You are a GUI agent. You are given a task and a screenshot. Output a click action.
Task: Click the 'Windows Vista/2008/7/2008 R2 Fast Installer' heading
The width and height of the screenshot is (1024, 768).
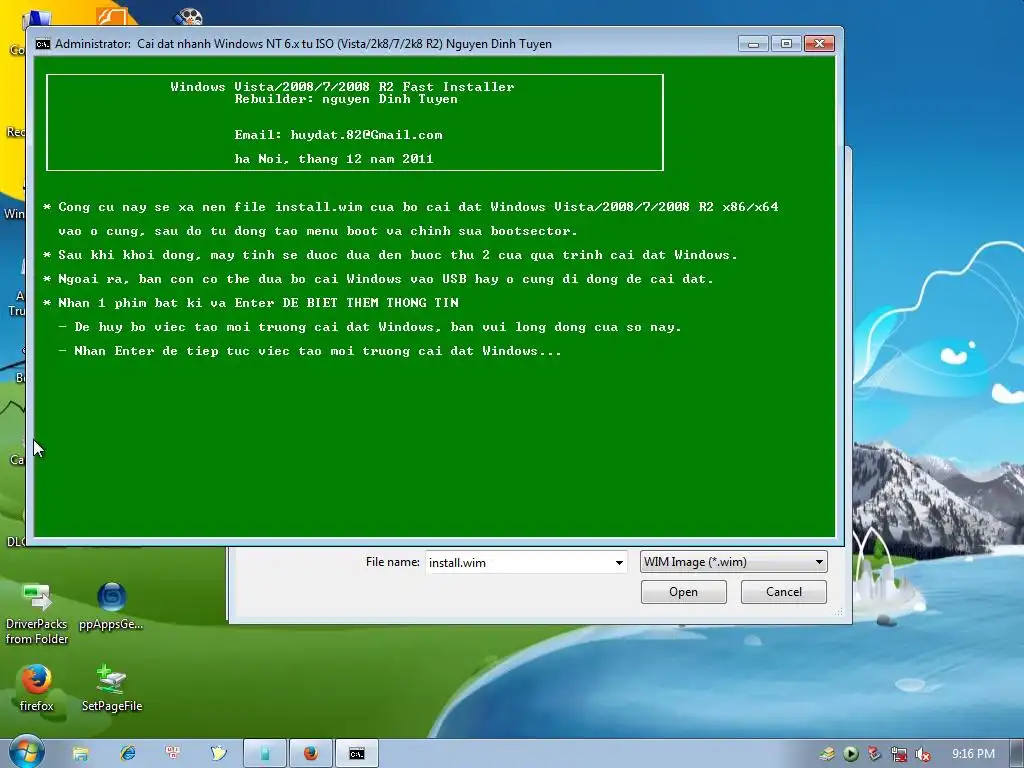[342, 86]
